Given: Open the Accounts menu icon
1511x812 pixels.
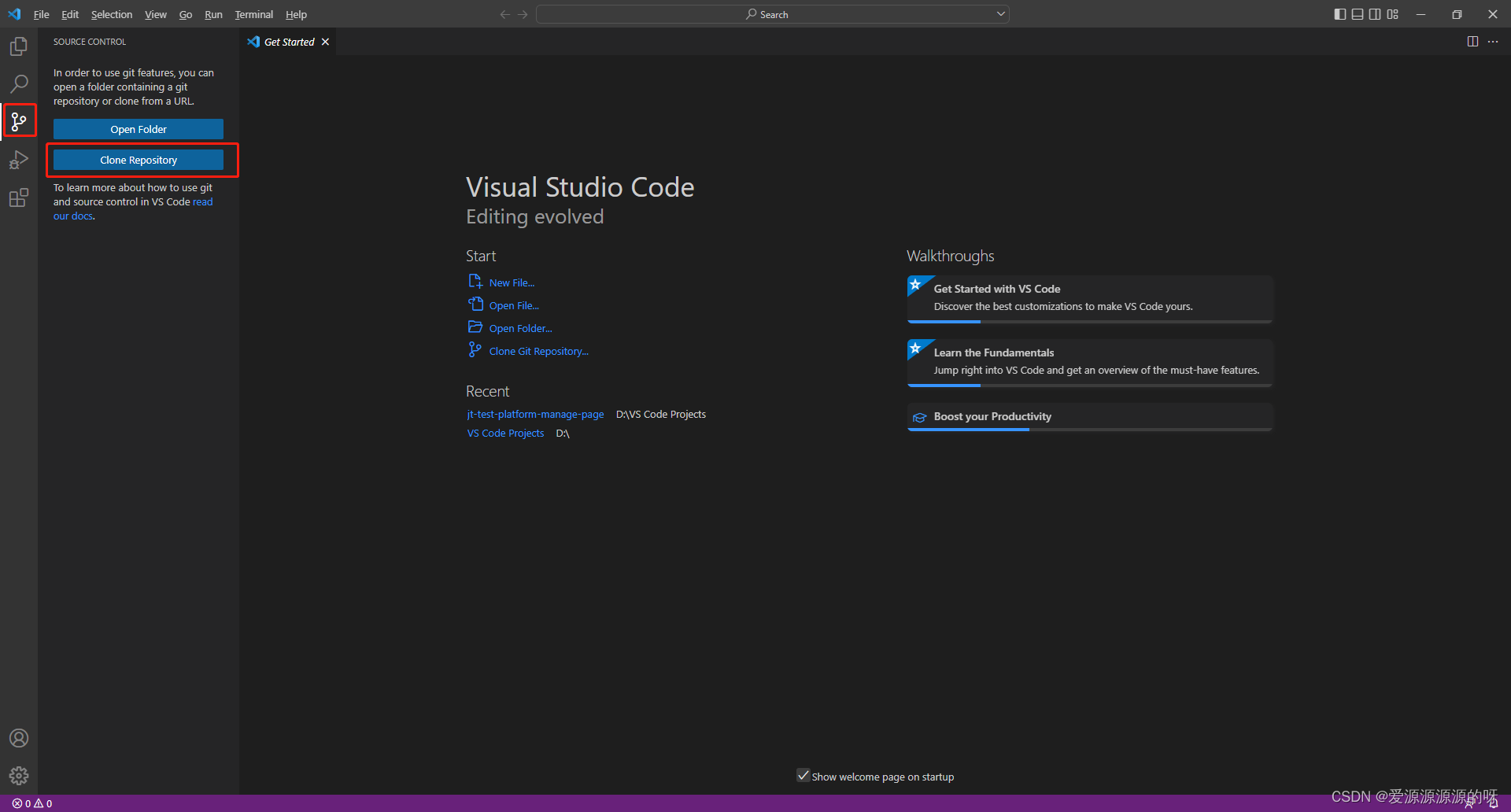Looking at the screenshot, I should point(19,738).
